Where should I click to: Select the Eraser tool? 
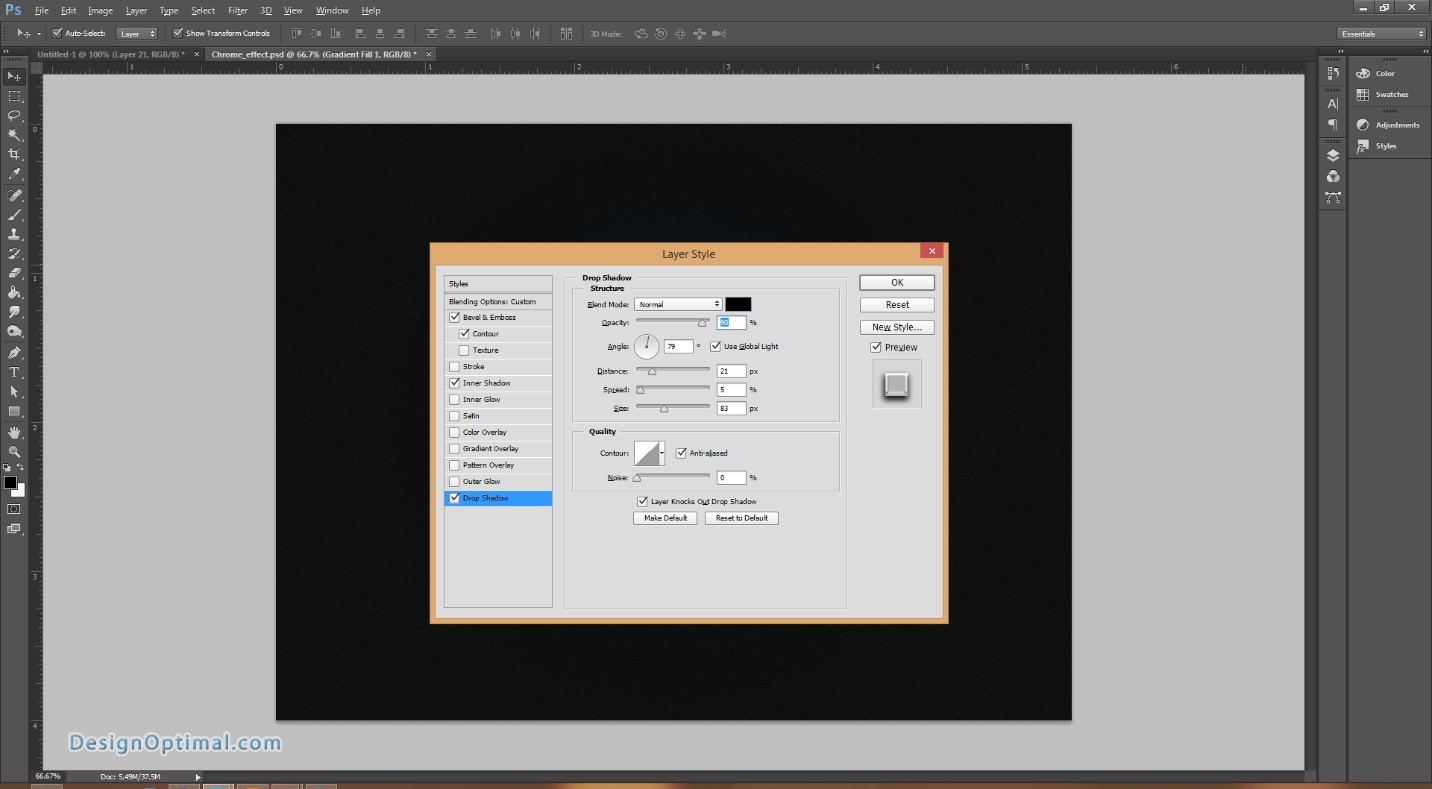coord(14,273)
